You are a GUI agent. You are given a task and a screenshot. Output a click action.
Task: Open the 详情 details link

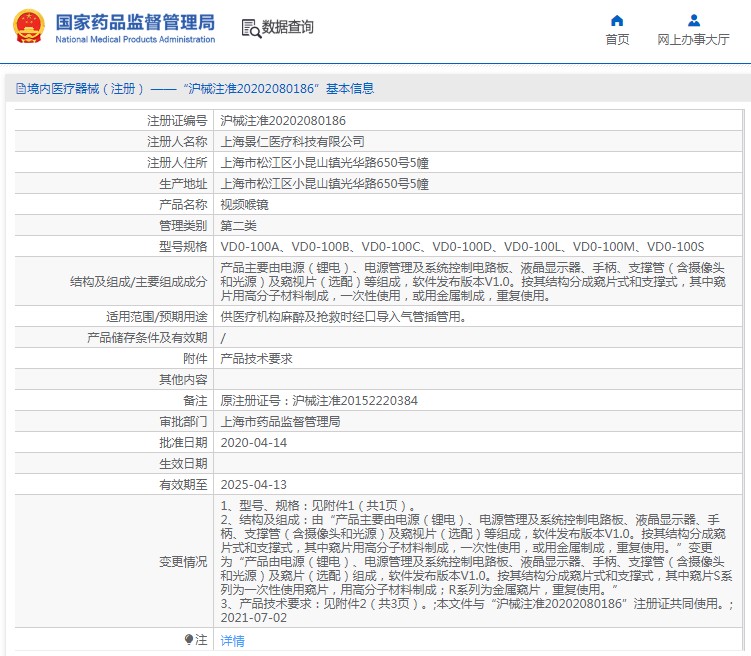click(232, 640)
